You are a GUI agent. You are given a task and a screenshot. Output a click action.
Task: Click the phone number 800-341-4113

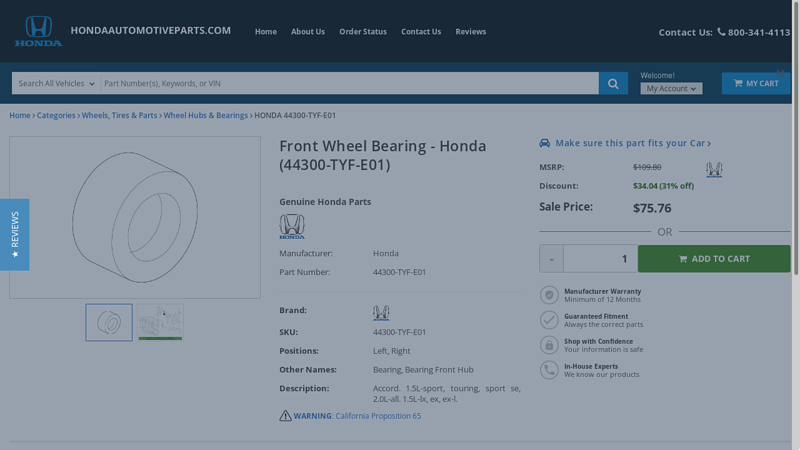[758, 32]
